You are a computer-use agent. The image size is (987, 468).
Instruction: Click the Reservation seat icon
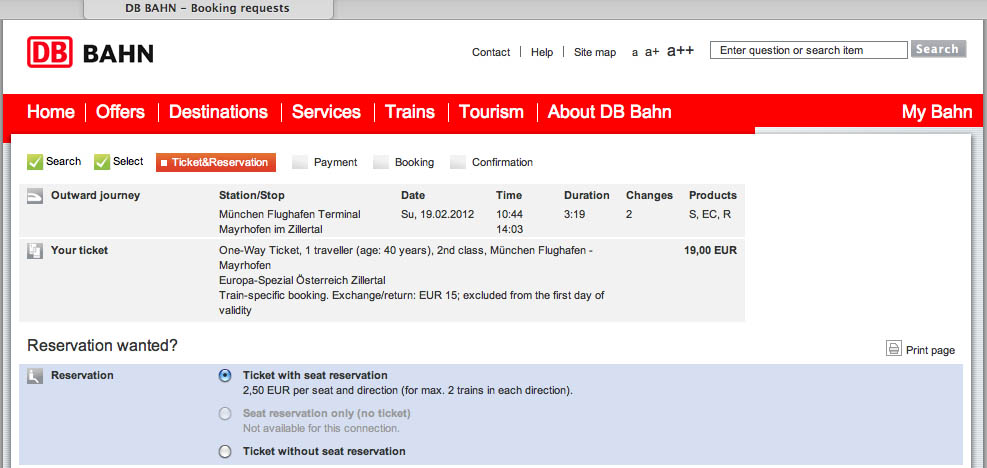[35, 376]
